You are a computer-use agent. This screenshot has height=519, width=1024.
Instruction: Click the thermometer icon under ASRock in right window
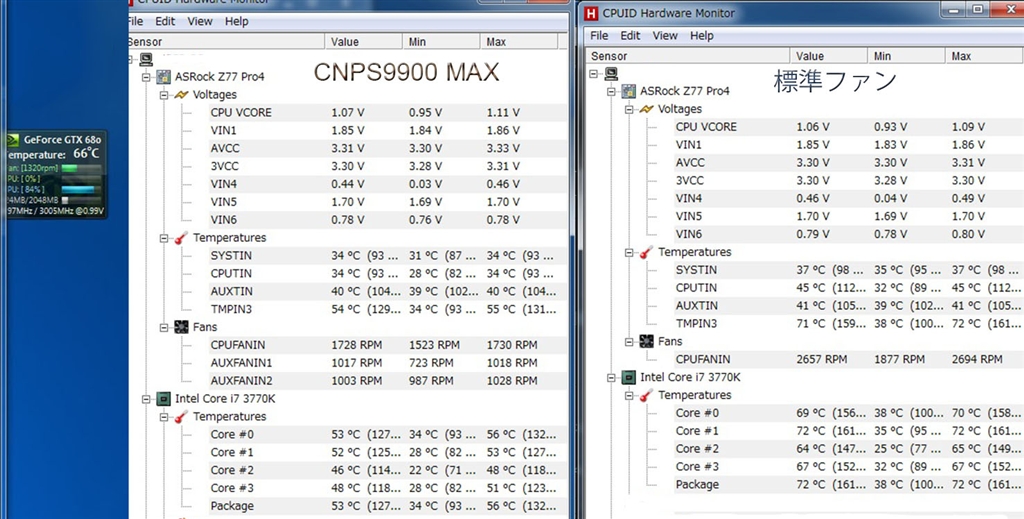click(x=646, y=252)
